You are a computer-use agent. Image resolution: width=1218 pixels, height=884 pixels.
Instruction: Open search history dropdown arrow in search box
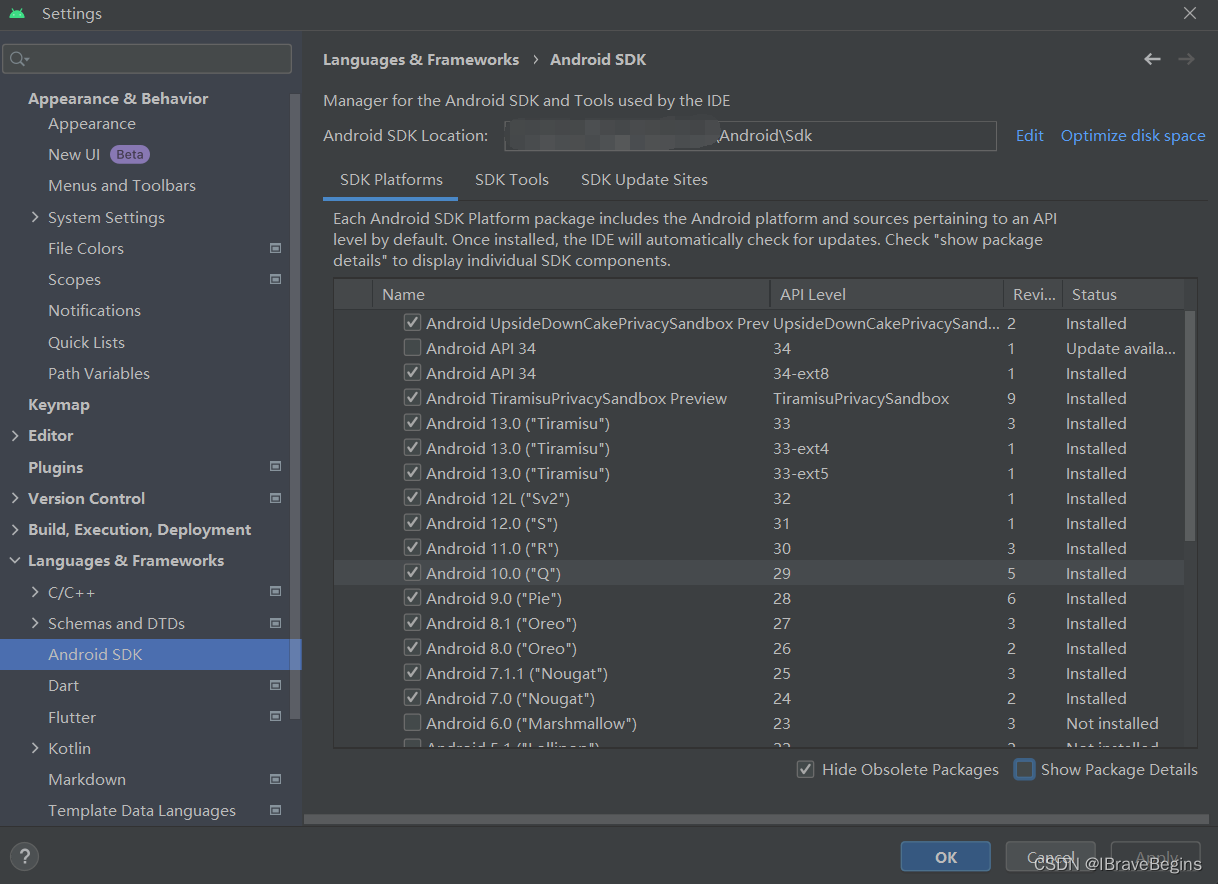click(27, 61)
